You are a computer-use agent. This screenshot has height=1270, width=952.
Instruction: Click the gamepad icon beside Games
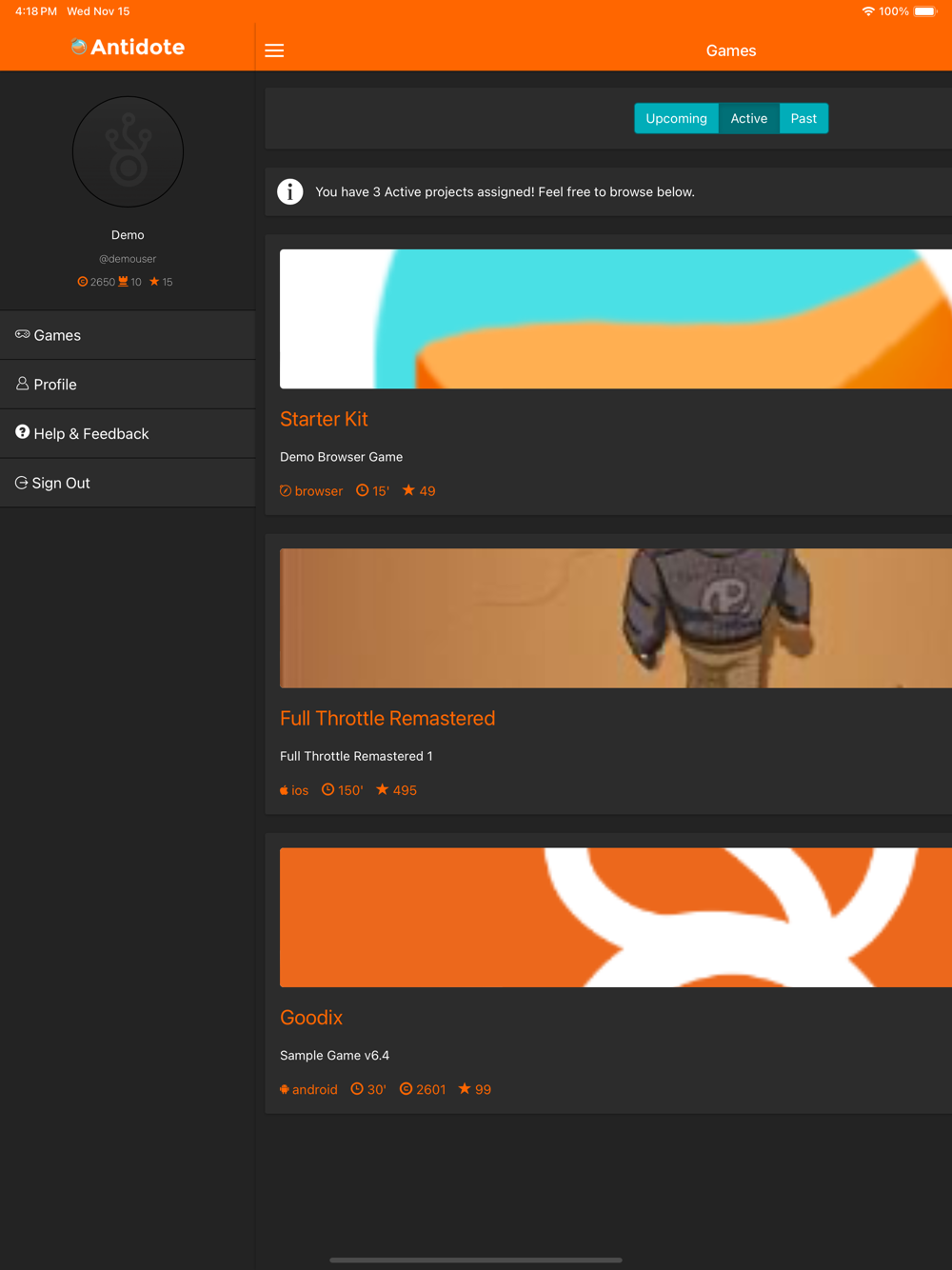[x=22, y=334]
